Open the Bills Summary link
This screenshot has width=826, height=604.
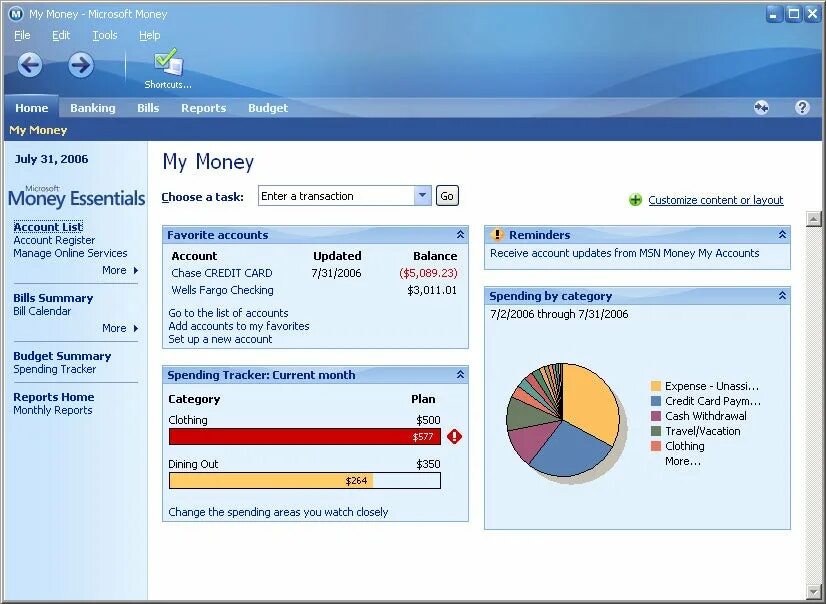(x=53, y=298)
